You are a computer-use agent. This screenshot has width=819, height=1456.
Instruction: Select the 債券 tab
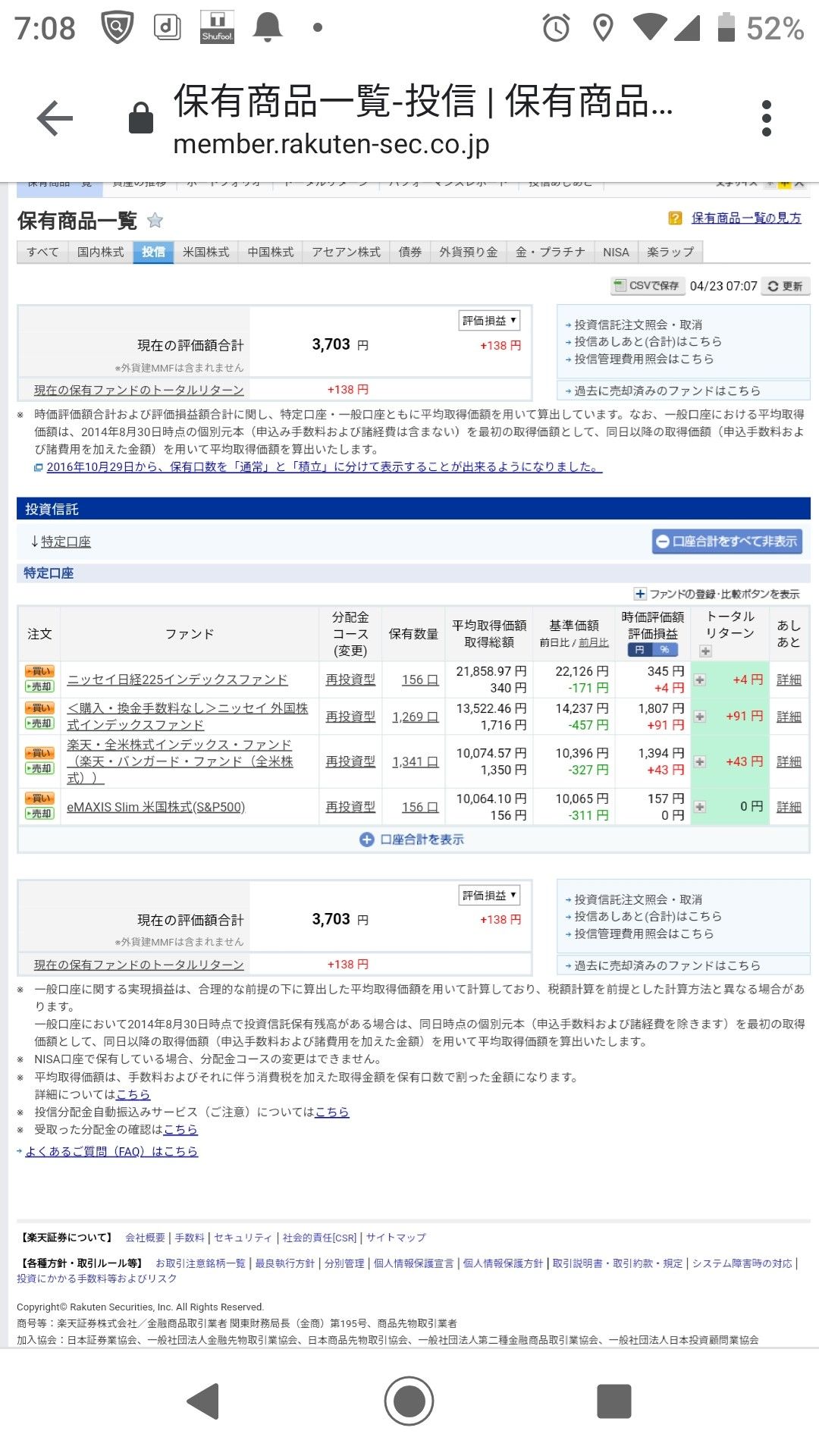(410, 252)
